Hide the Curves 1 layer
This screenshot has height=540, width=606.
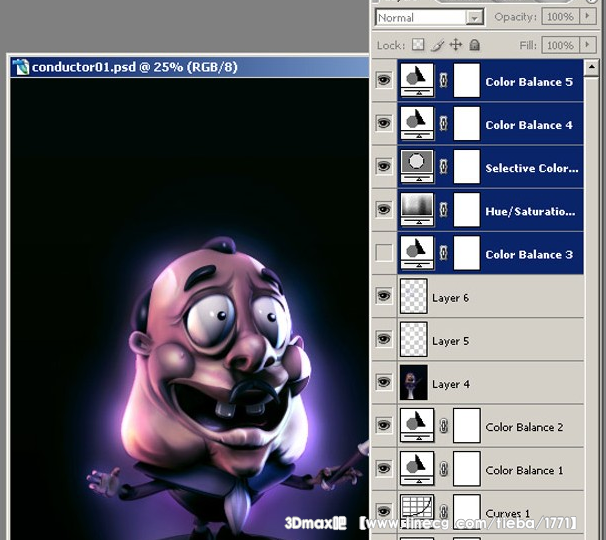384,511
